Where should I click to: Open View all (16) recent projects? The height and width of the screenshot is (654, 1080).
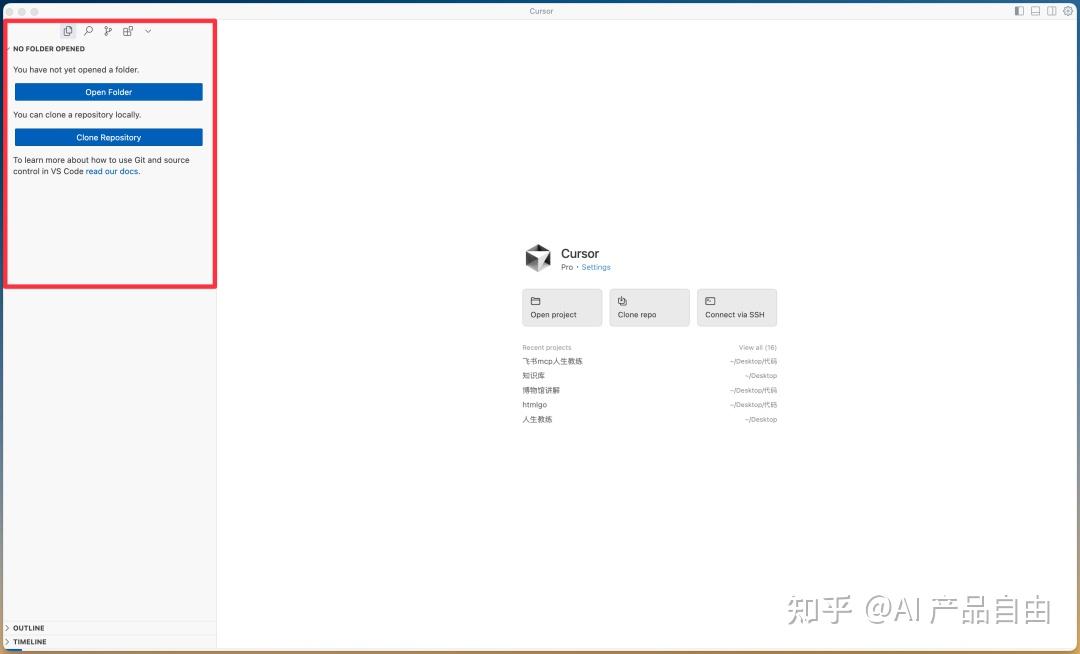[x=758, y=348]
